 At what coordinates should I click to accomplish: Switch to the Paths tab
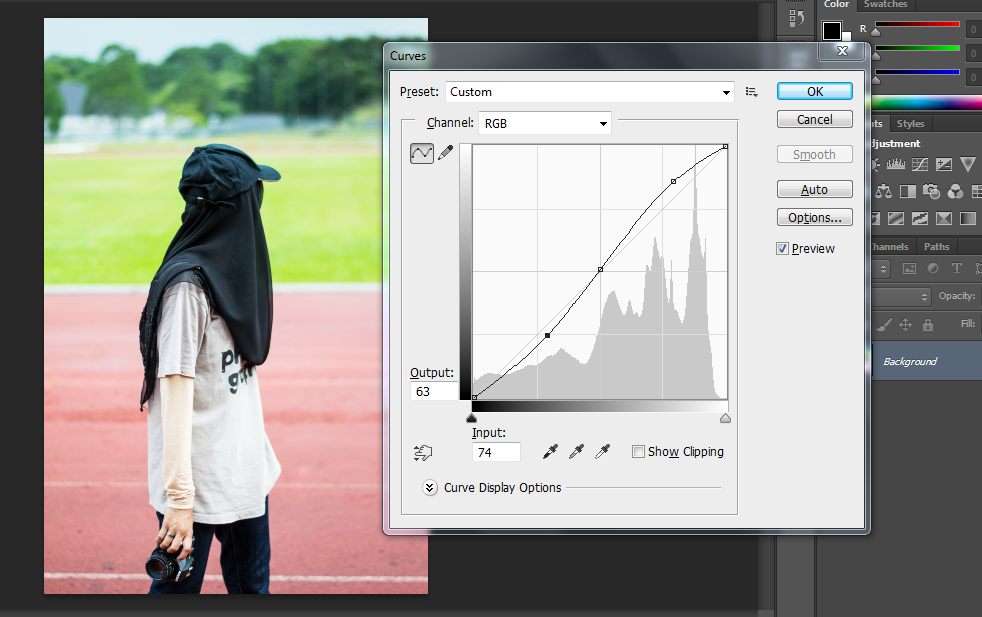pyautogui.click(x=936, y=247)
